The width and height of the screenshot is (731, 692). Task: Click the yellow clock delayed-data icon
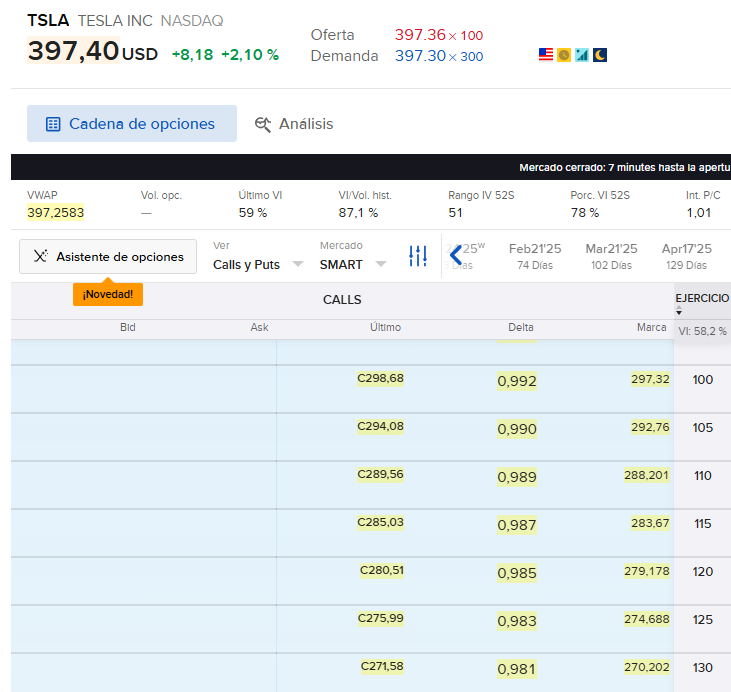564,55
